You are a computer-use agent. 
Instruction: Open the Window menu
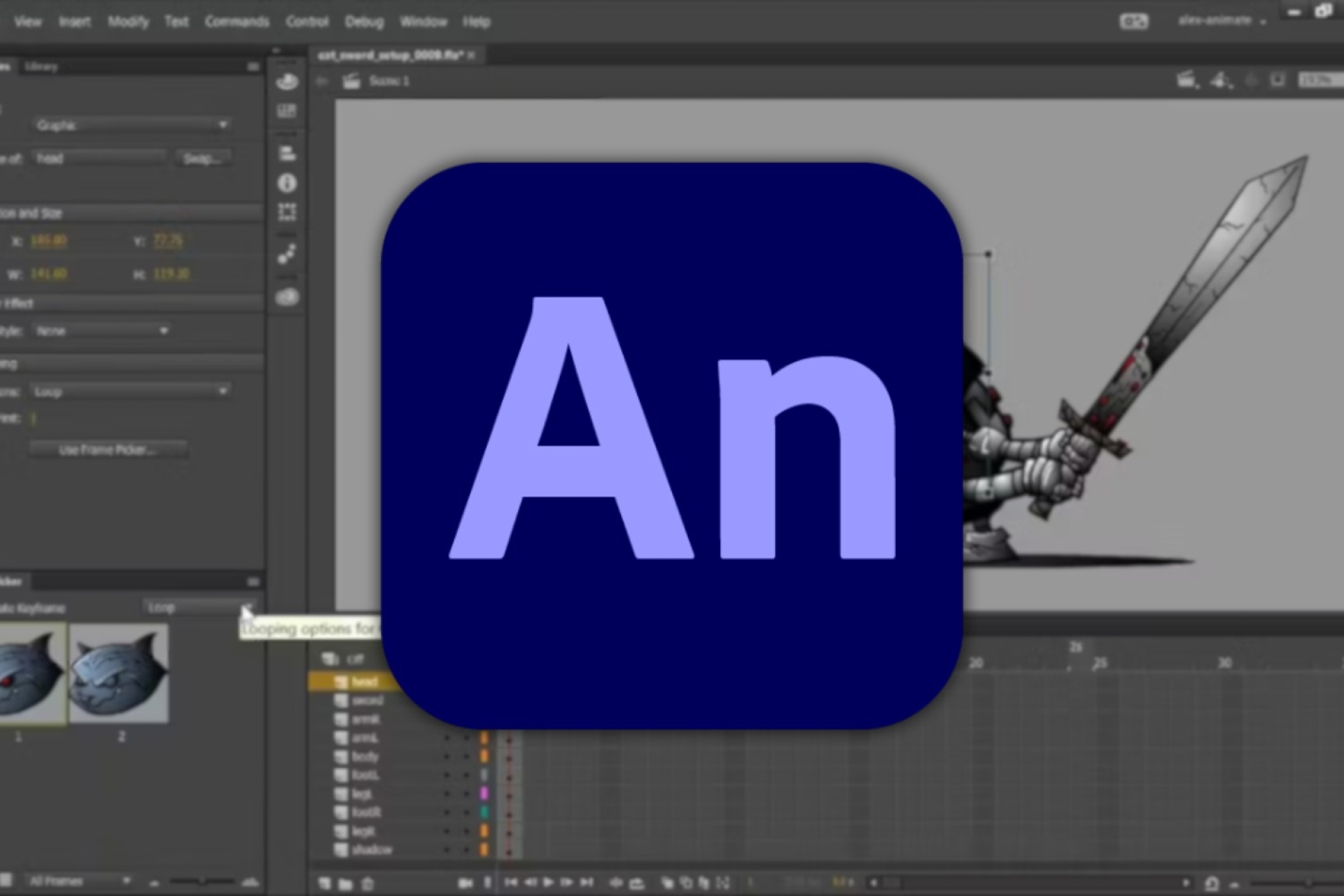[423, 22]
